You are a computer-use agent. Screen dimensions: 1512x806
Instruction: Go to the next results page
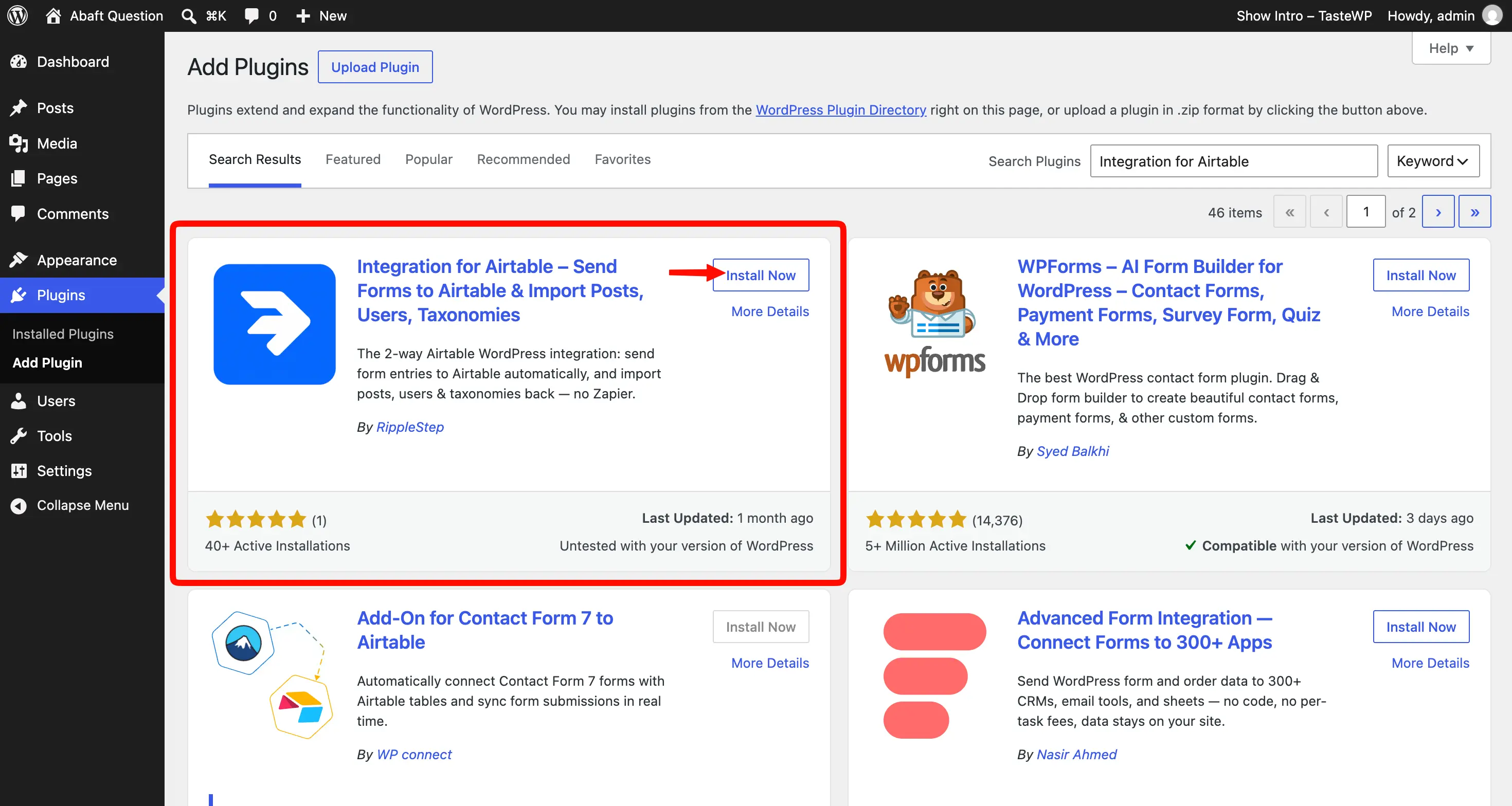click(1437, 212)
